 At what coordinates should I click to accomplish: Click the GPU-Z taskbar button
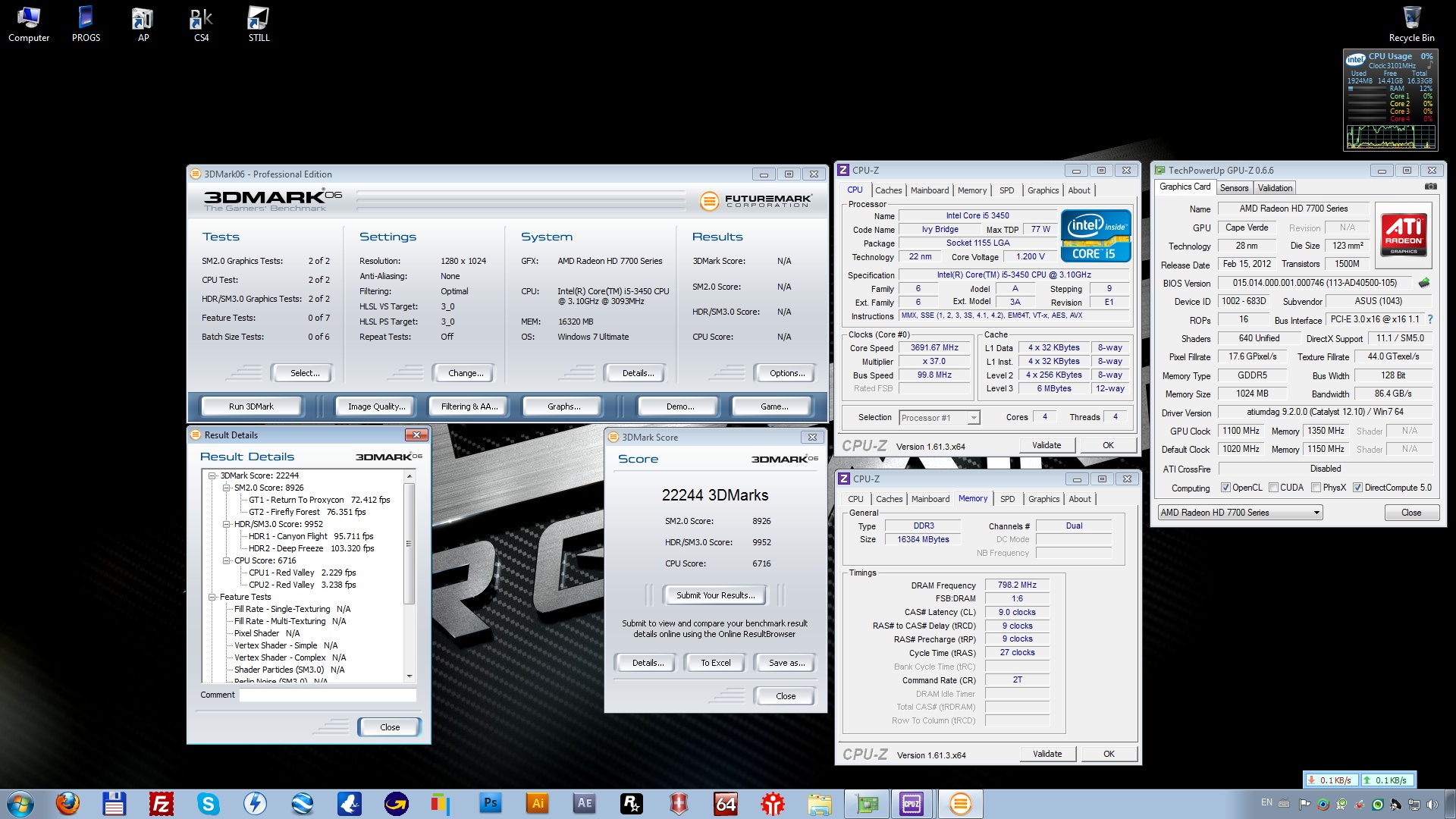click(867, 803)
